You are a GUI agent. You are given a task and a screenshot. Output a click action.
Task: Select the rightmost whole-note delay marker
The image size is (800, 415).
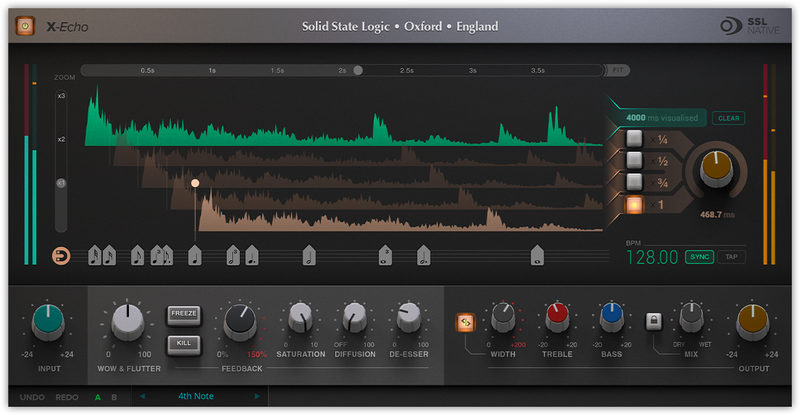(x=538, y=256)
